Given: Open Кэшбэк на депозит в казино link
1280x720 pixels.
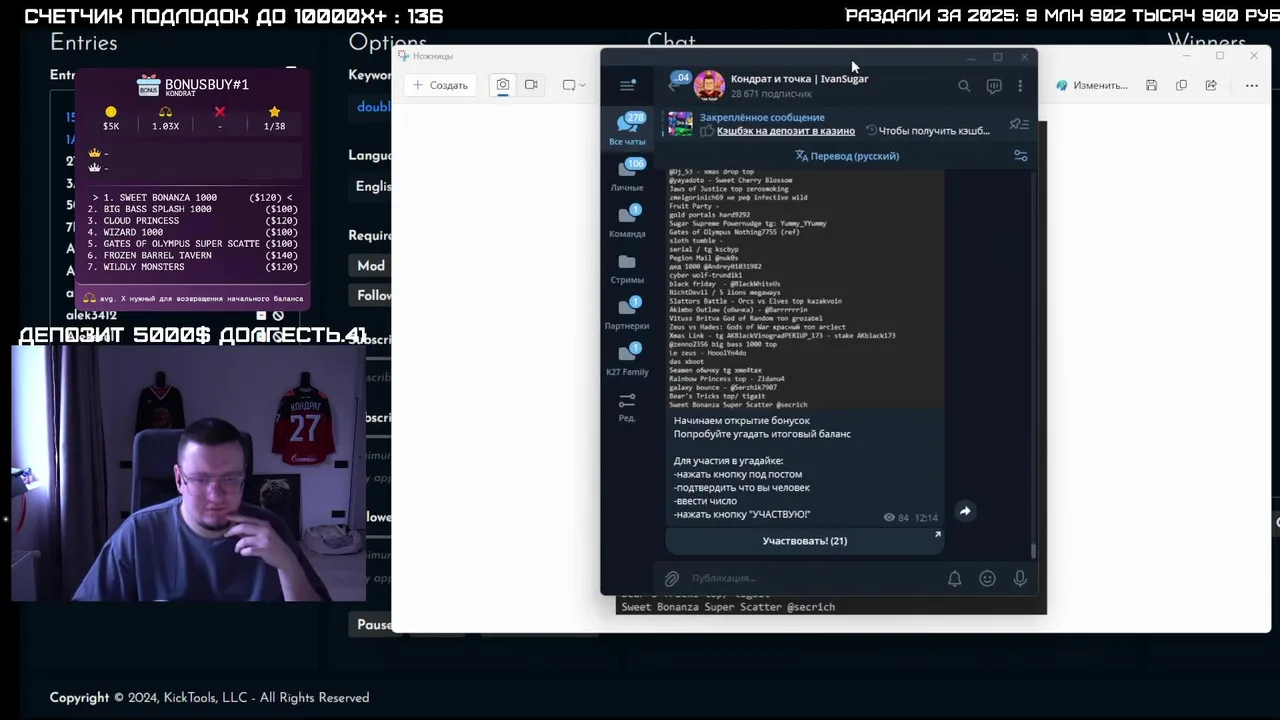Looking at the screenshot, I should tap(785, 131).
